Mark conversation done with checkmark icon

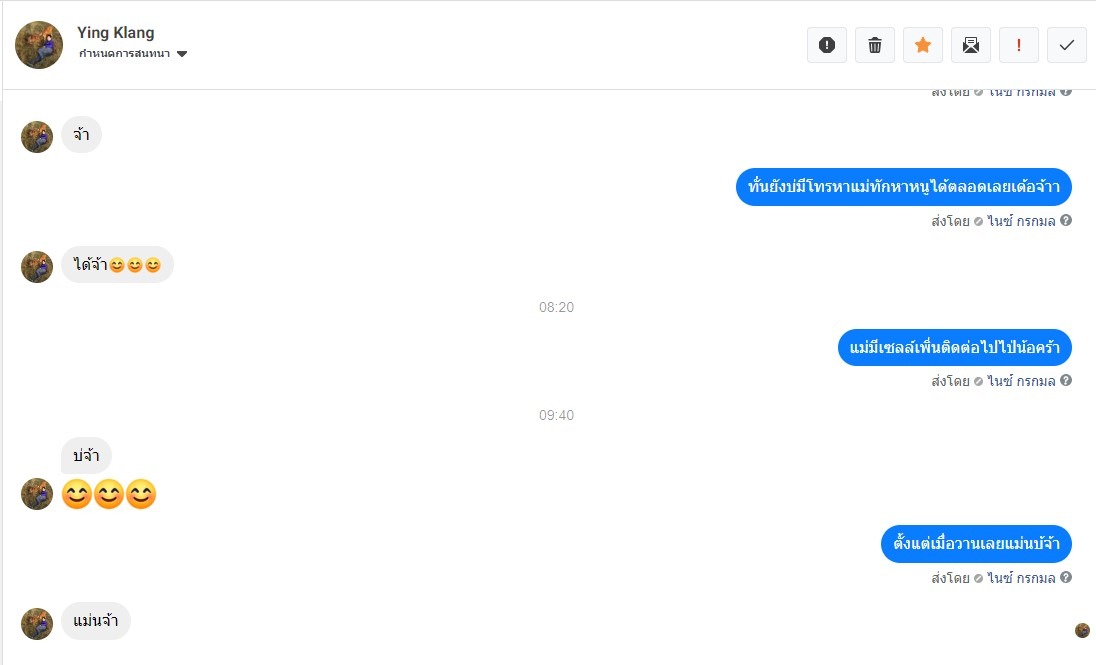tap(1067, 45)
